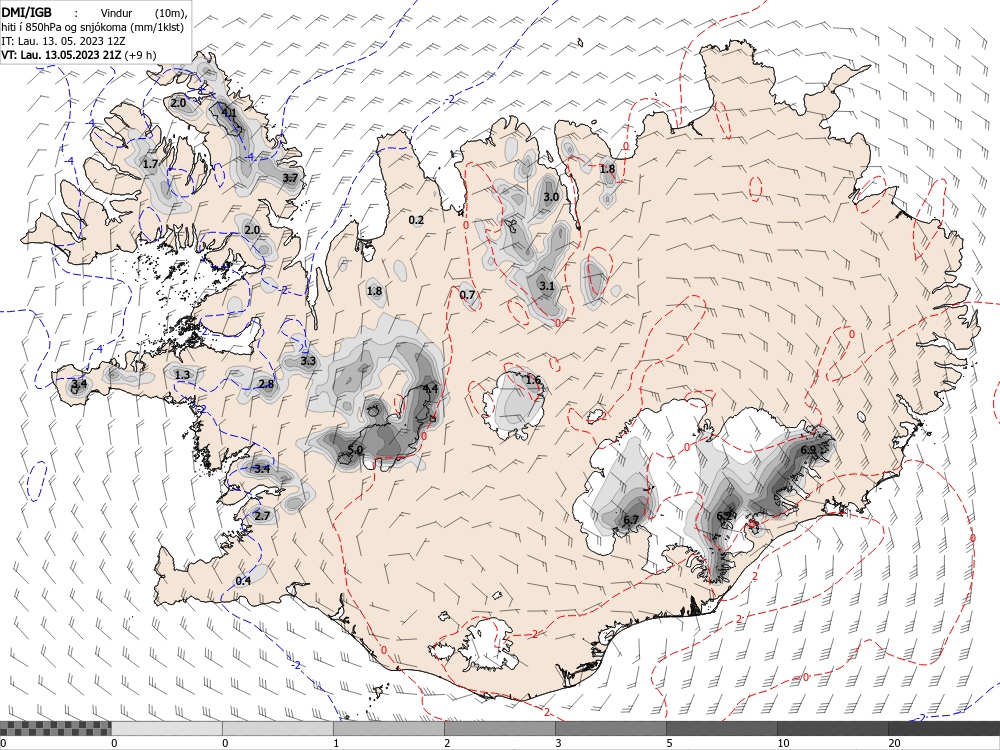1000x750 pixels.
Task: Click the 2.8 snowfall value
Action: tap(266, 384)
